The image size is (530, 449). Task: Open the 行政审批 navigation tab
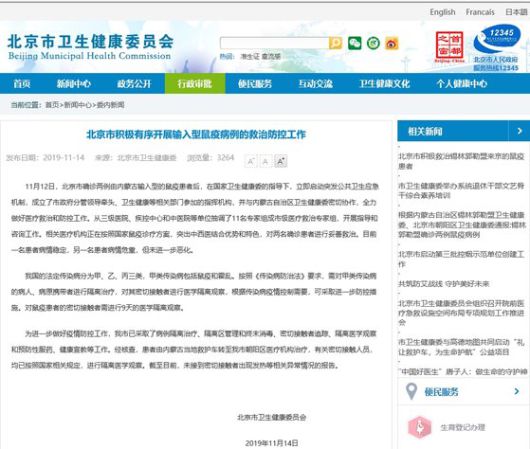pyautogui.click(x=195, y=84)
